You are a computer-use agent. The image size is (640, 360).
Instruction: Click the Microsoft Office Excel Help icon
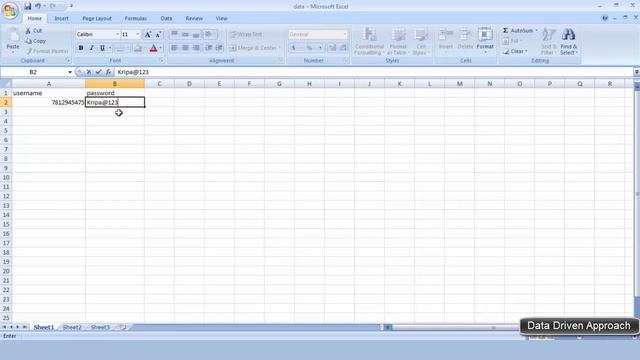tap(605, 18)
